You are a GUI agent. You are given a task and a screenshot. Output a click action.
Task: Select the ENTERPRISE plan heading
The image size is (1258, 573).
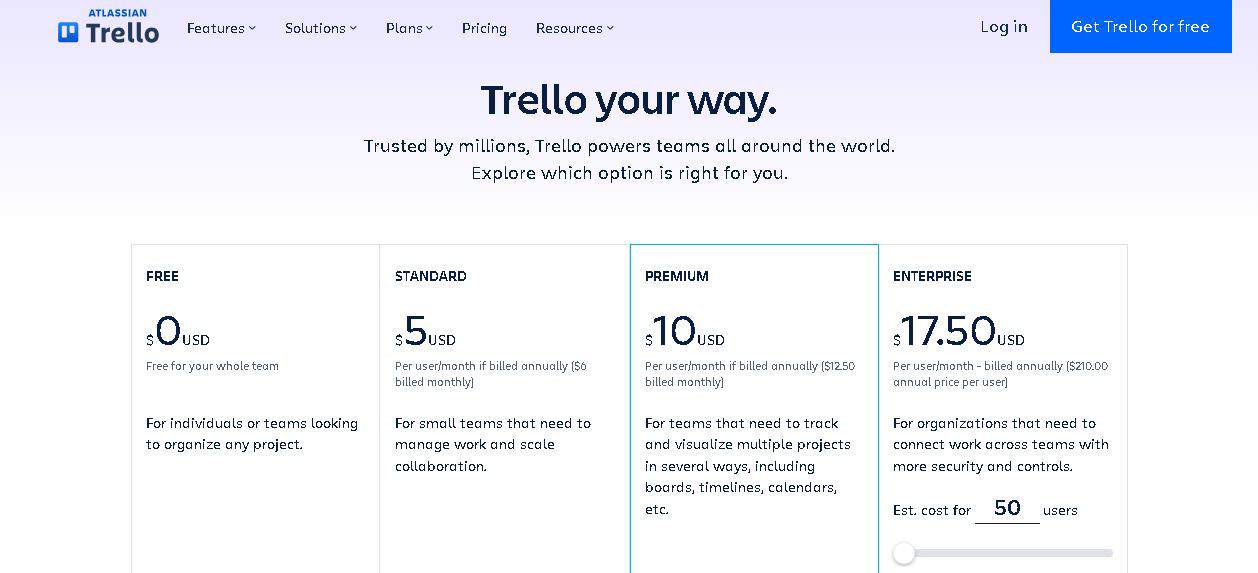pos(932,276)
